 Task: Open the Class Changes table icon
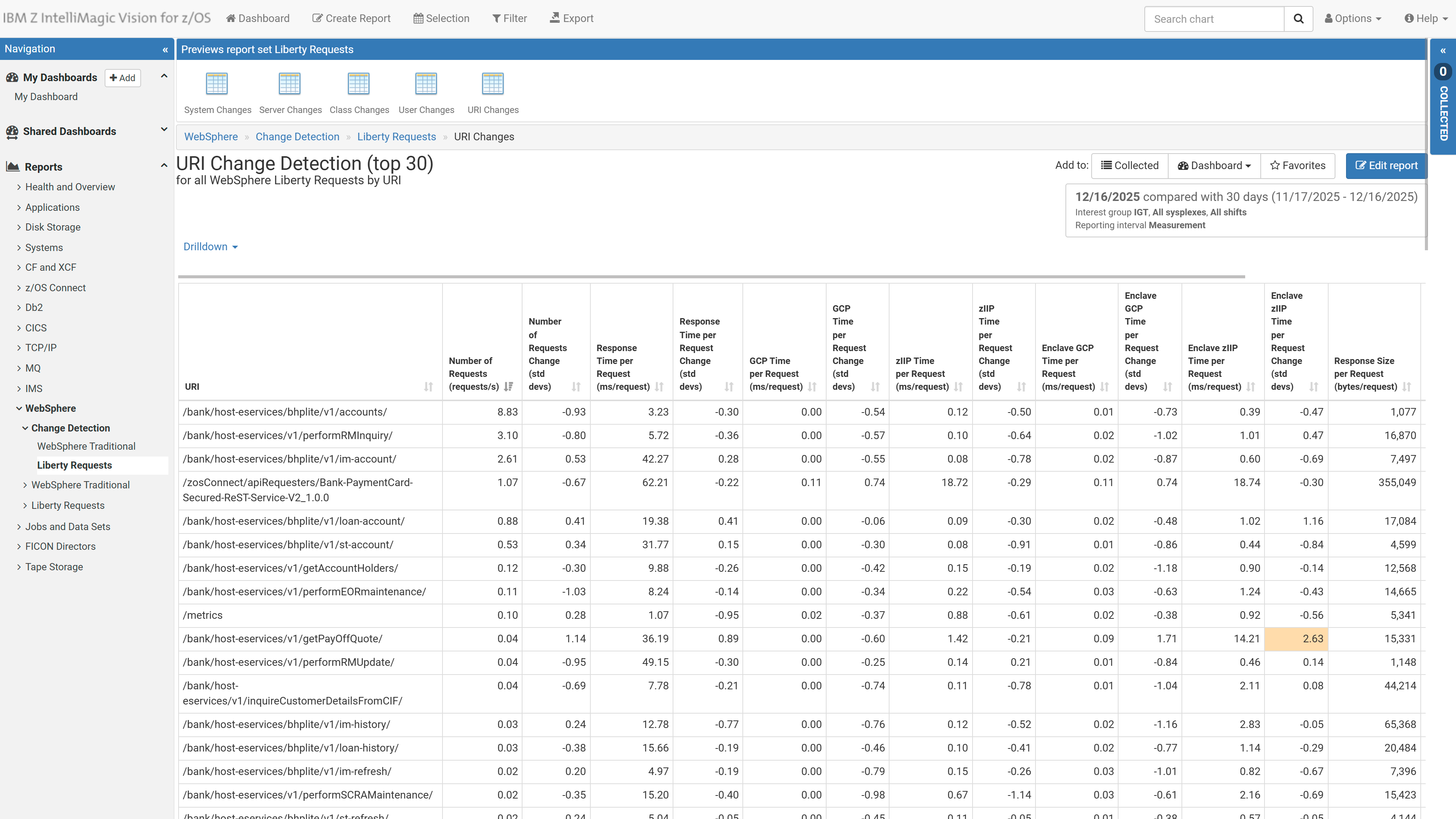coord(358,84)
